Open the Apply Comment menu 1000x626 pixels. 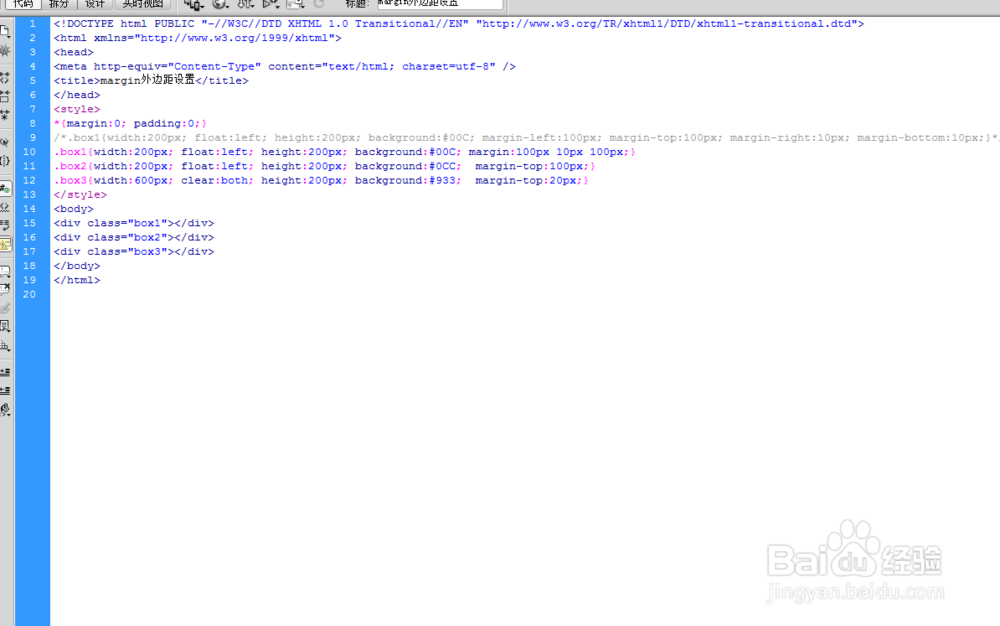click(x=5, y=271)
